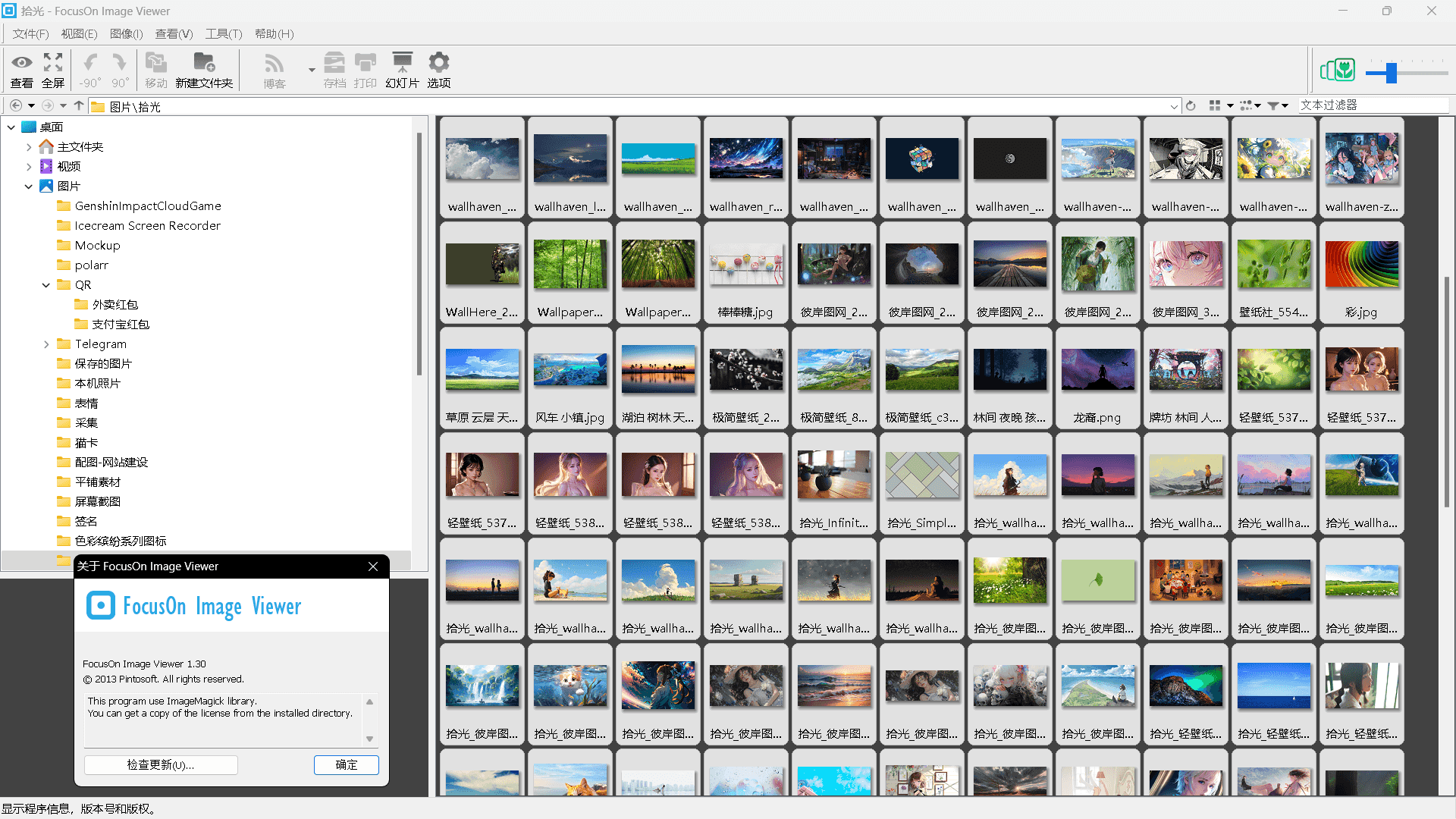
Task: Click the 移动 move files icon
Action: click(156, 71)
